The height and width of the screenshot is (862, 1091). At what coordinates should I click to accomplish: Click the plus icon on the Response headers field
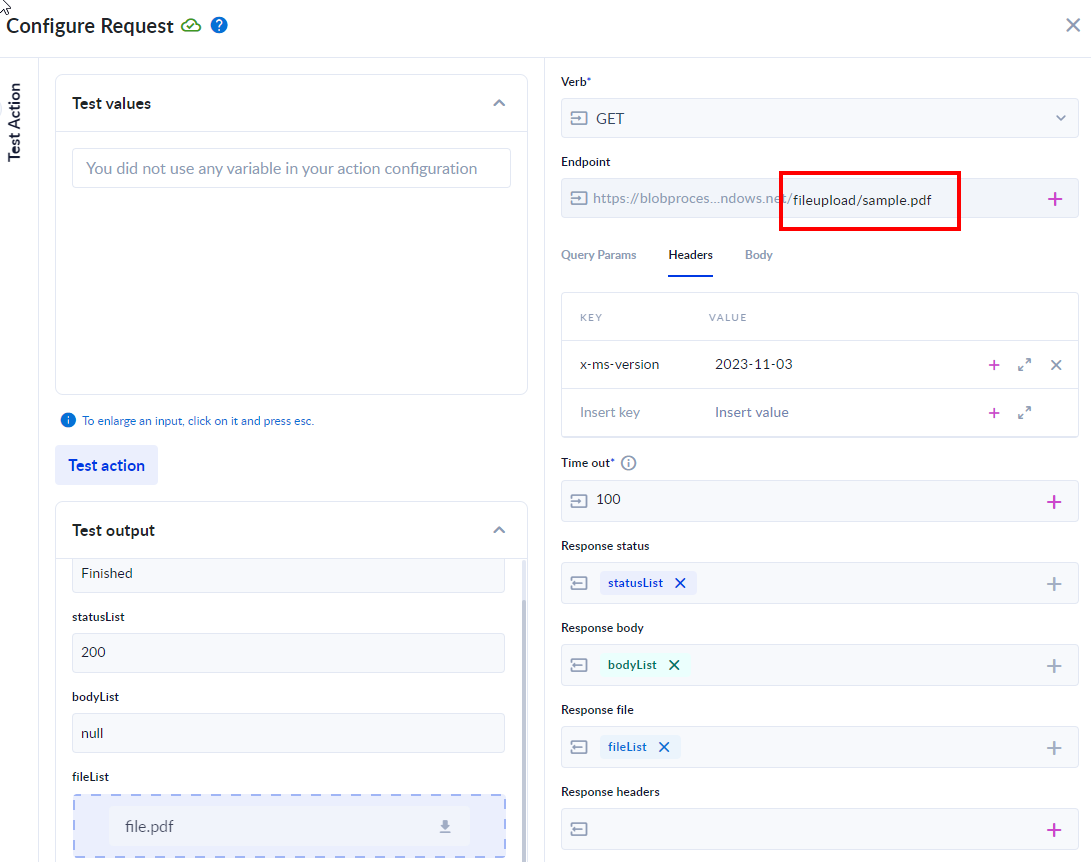click(1055, 829)
